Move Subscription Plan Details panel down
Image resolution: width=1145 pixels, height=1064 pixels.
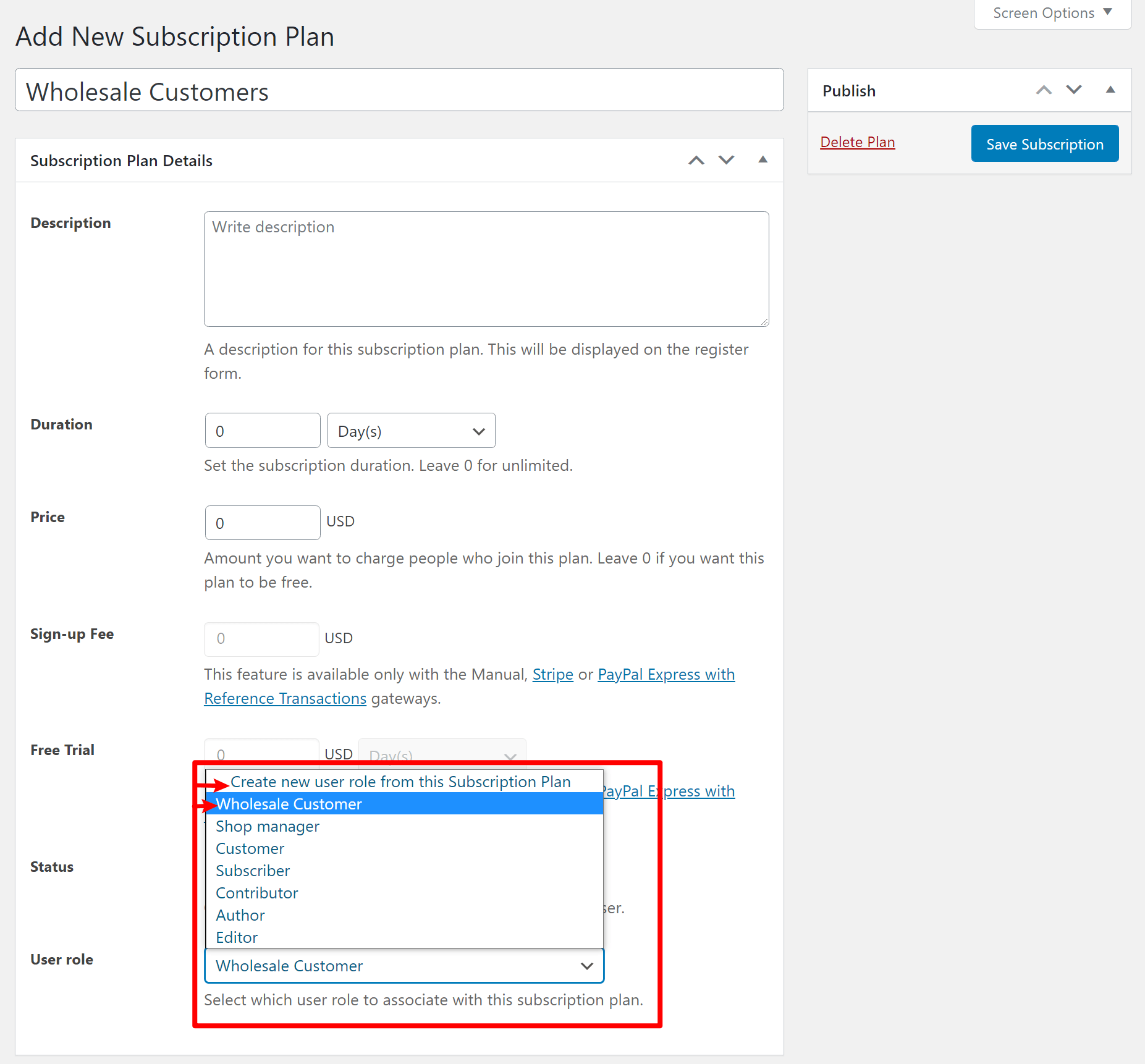click(x=726, y=161)
